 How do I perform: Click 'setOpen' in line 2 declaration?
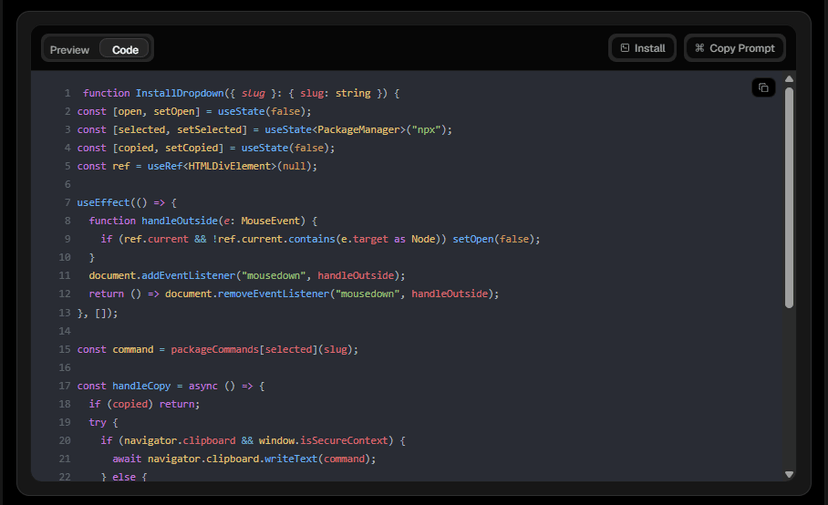click(174, 111)
